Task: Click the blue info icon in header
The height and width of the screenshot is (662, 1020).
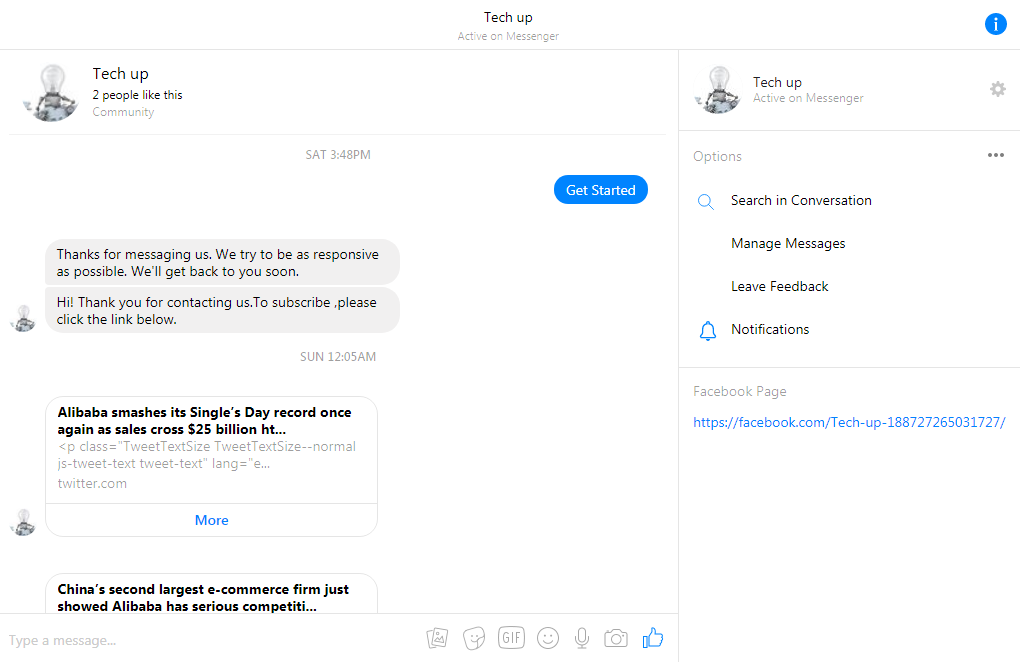Action: [x=995, y=24]
